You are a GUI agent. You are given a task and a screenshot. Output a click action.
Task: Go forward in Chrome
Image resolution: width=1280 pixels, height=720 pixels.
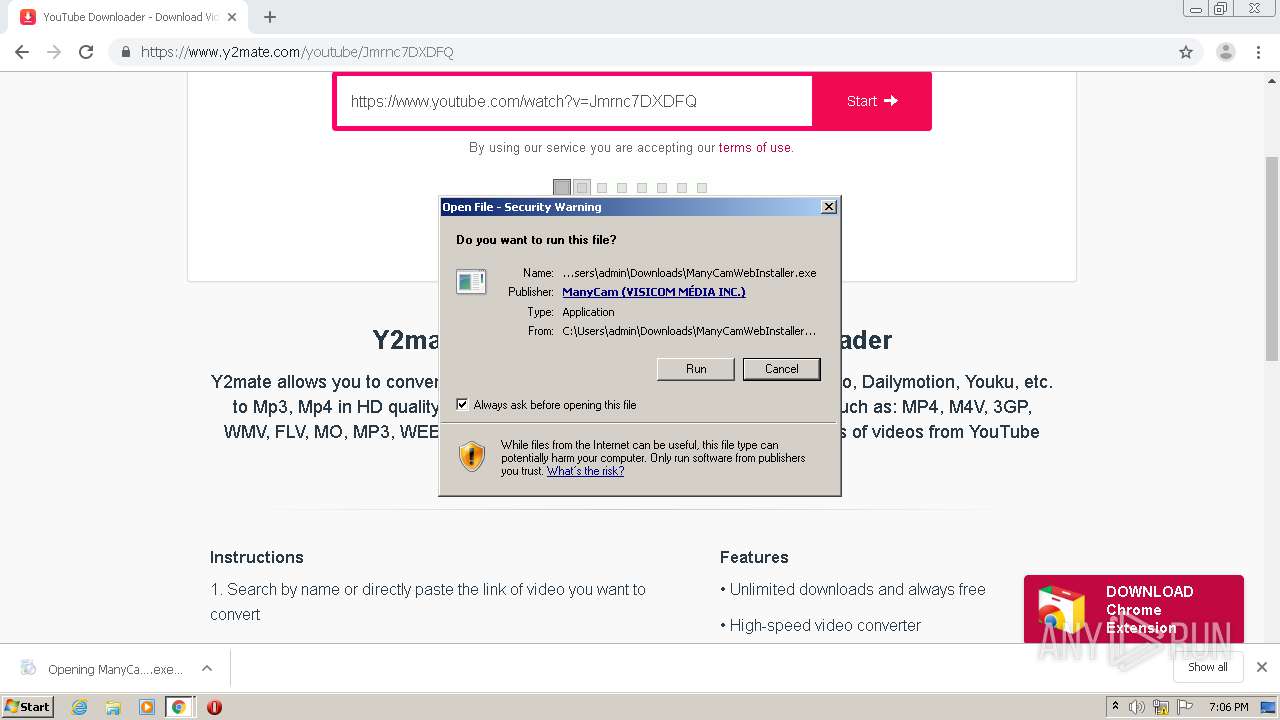tap(54, 52)
